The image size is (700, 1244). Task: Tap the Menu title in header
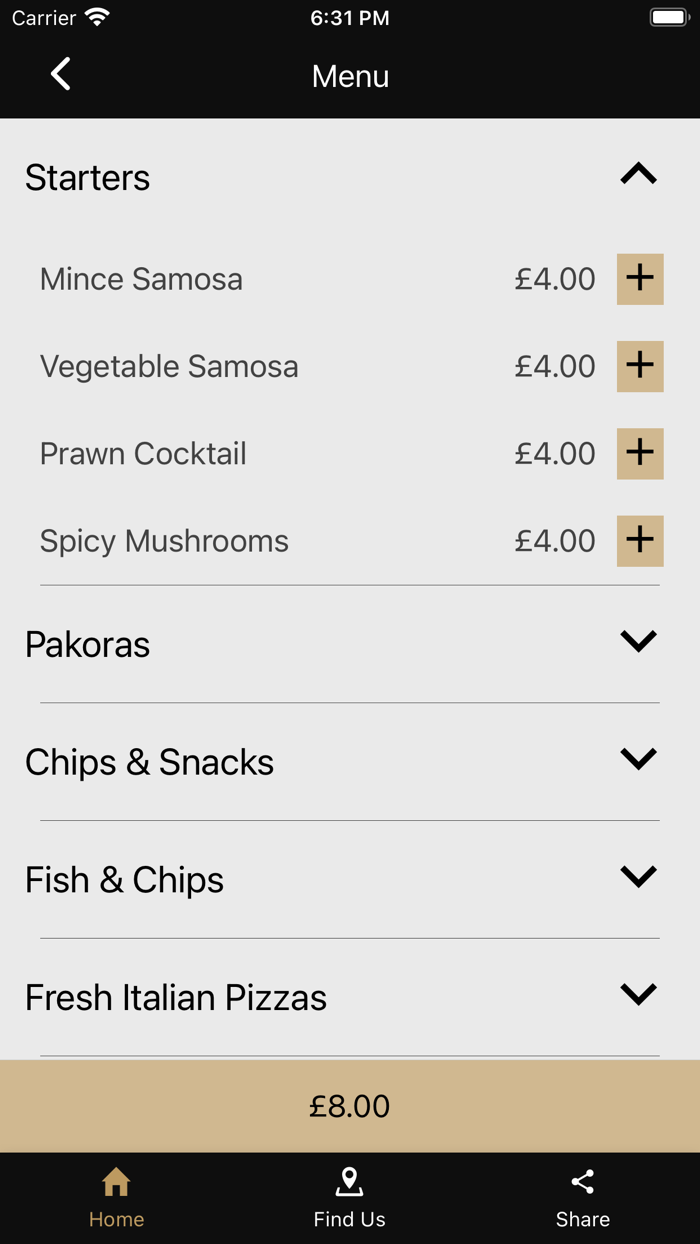click(350, 76)
